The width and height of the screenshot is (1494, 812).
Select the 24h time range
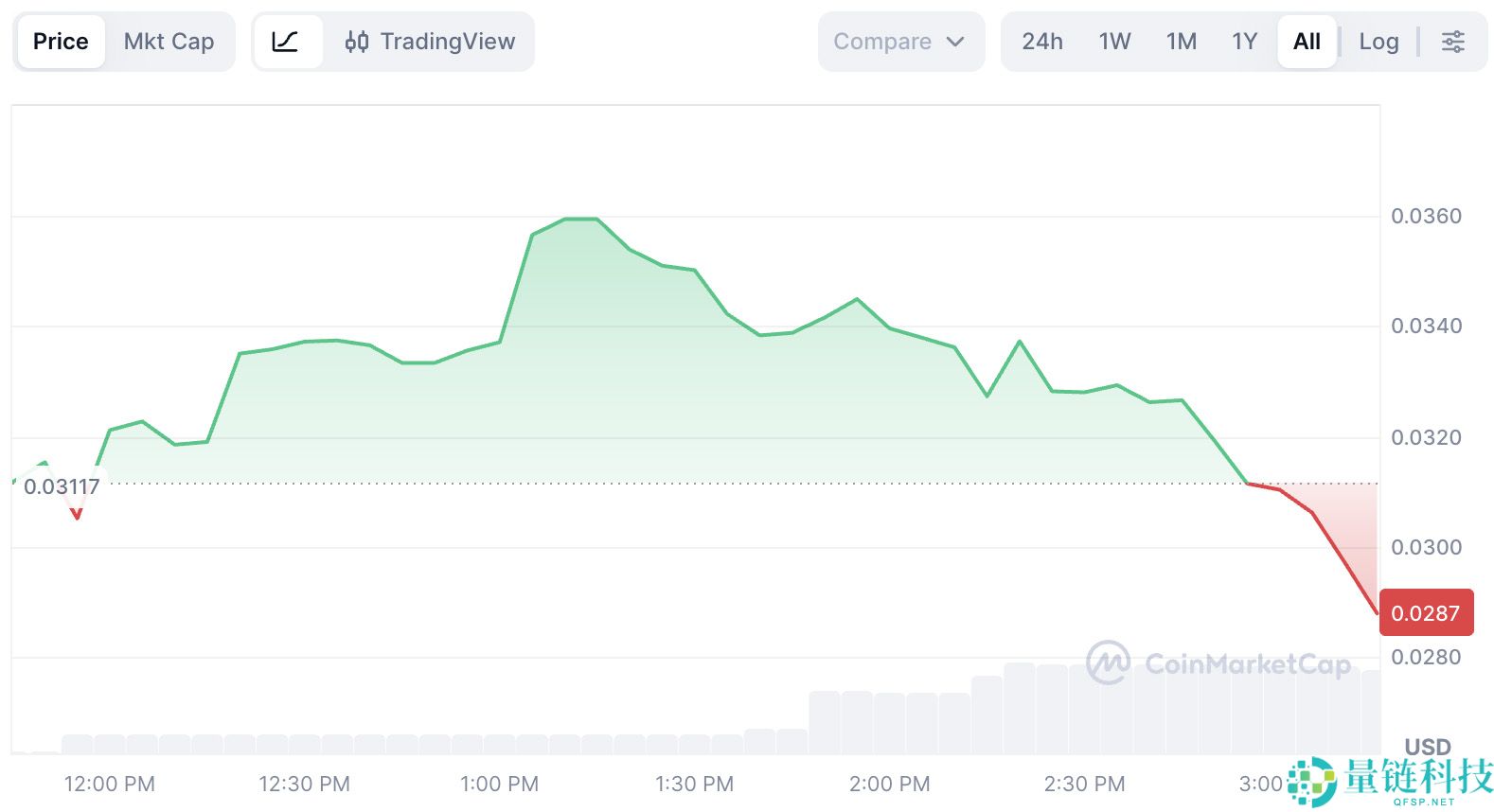coord(1042,42)
